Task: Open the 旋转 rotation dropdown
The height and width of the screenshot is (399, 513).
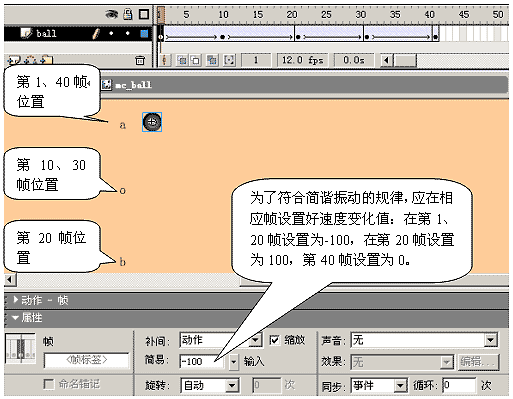Action: coord(210,386)
